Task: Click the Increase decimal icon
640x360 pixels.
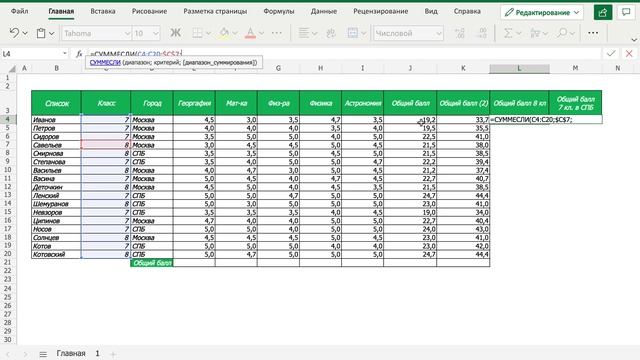Action: pyautogui.click(x=460, y=33)
